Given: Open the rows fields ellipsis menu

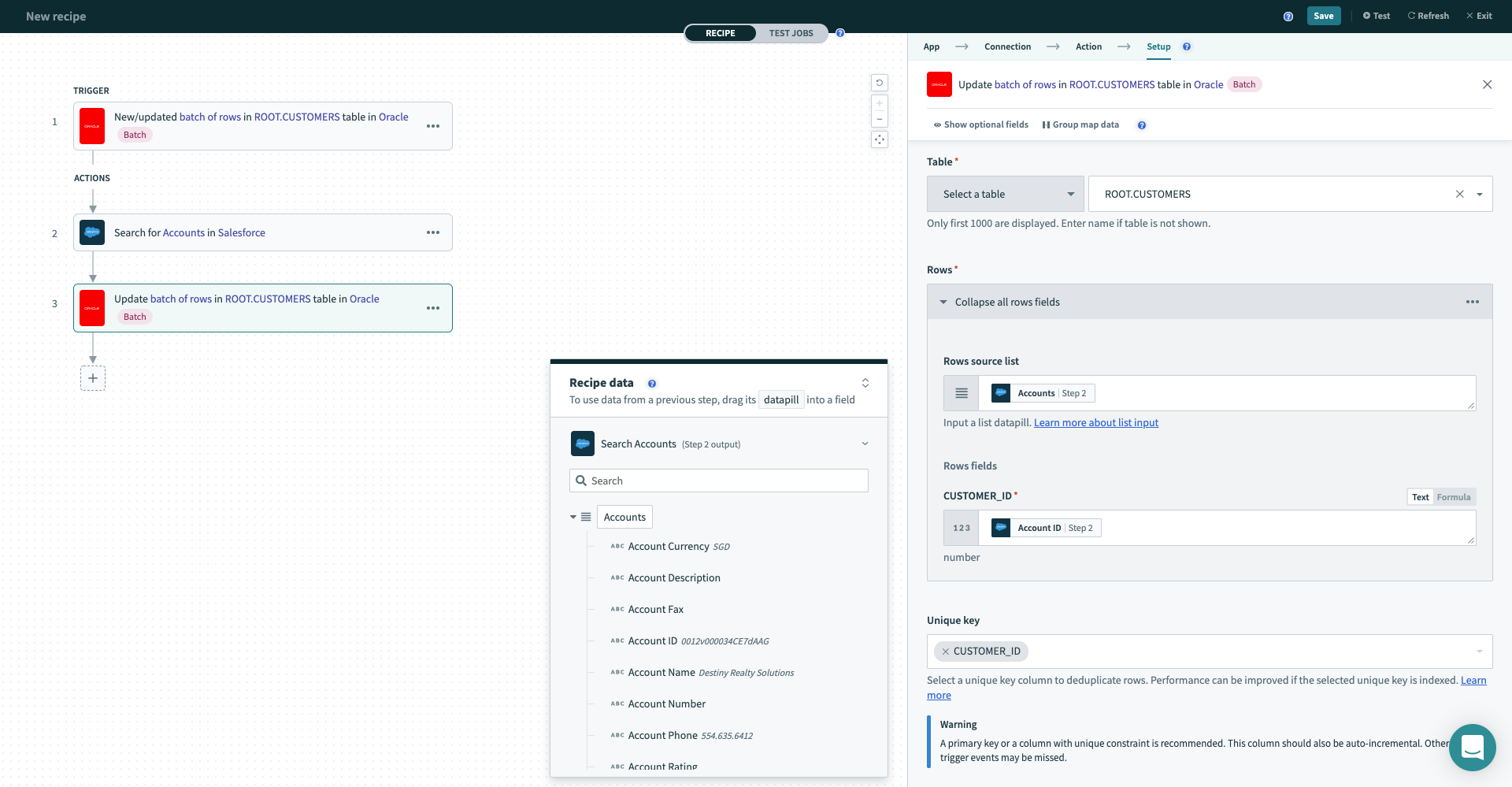Looking at the screenshot, I should tap(1472, 302).
